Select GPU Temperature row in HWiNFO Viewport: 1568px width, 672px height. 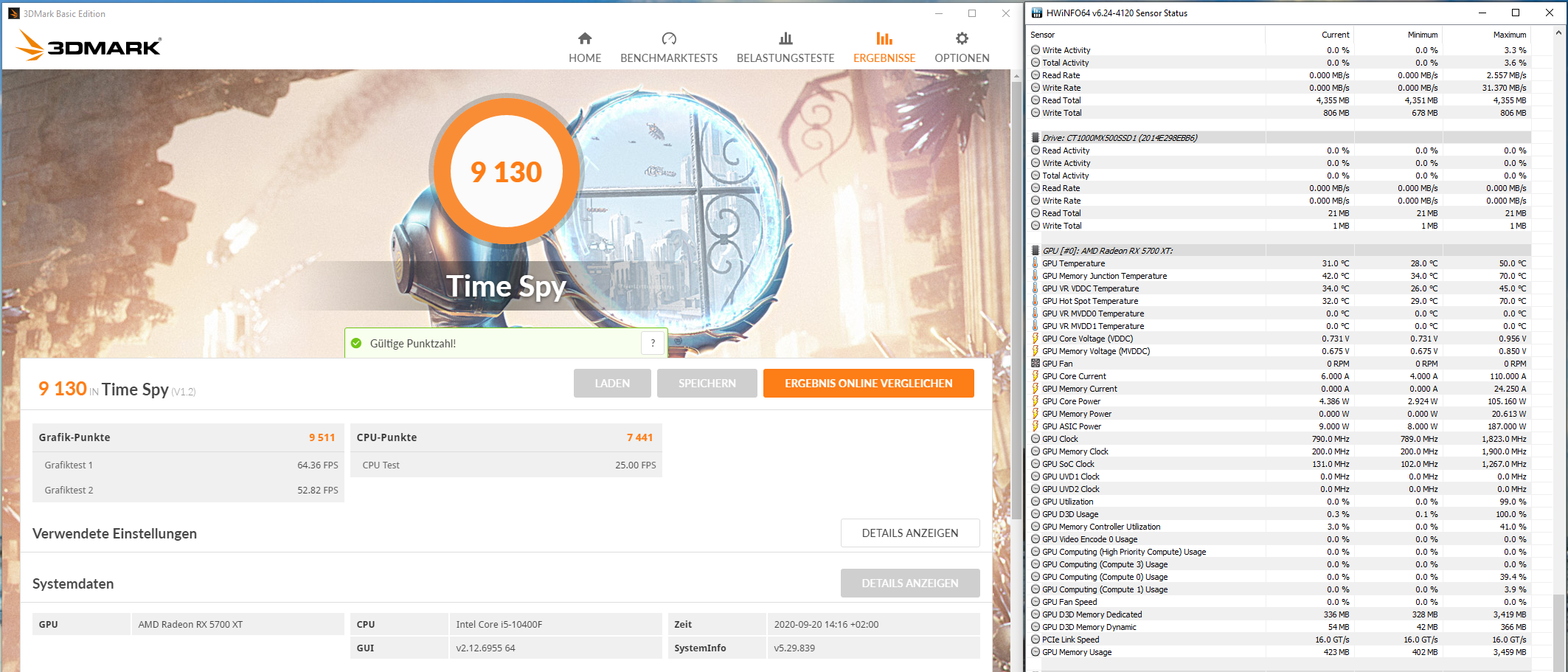point(1279,263)
